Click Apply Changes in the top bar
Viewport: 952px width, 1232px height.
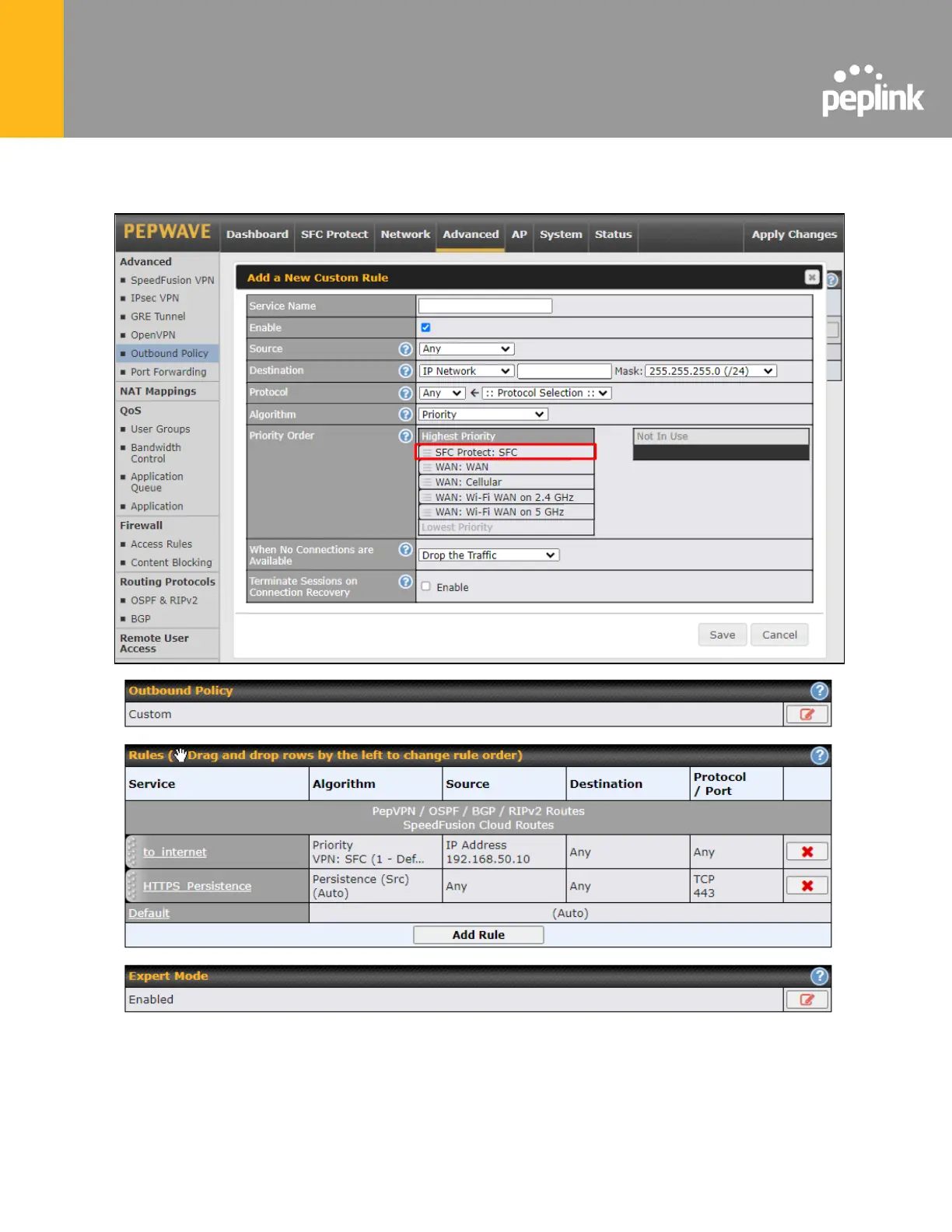pyautogui.click(x=794, y=234)
